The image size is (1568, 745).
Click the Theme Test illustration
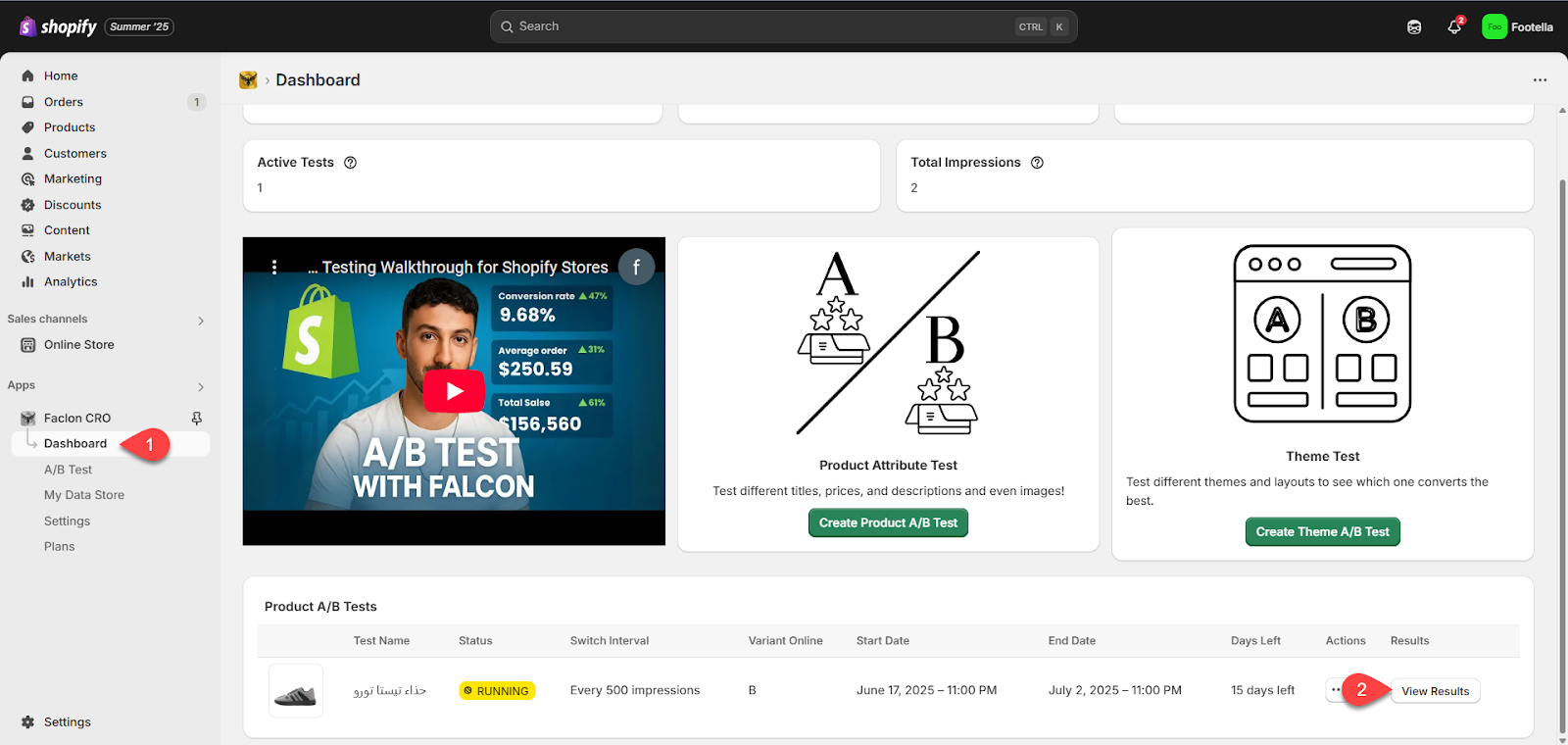coord(1322,333)
